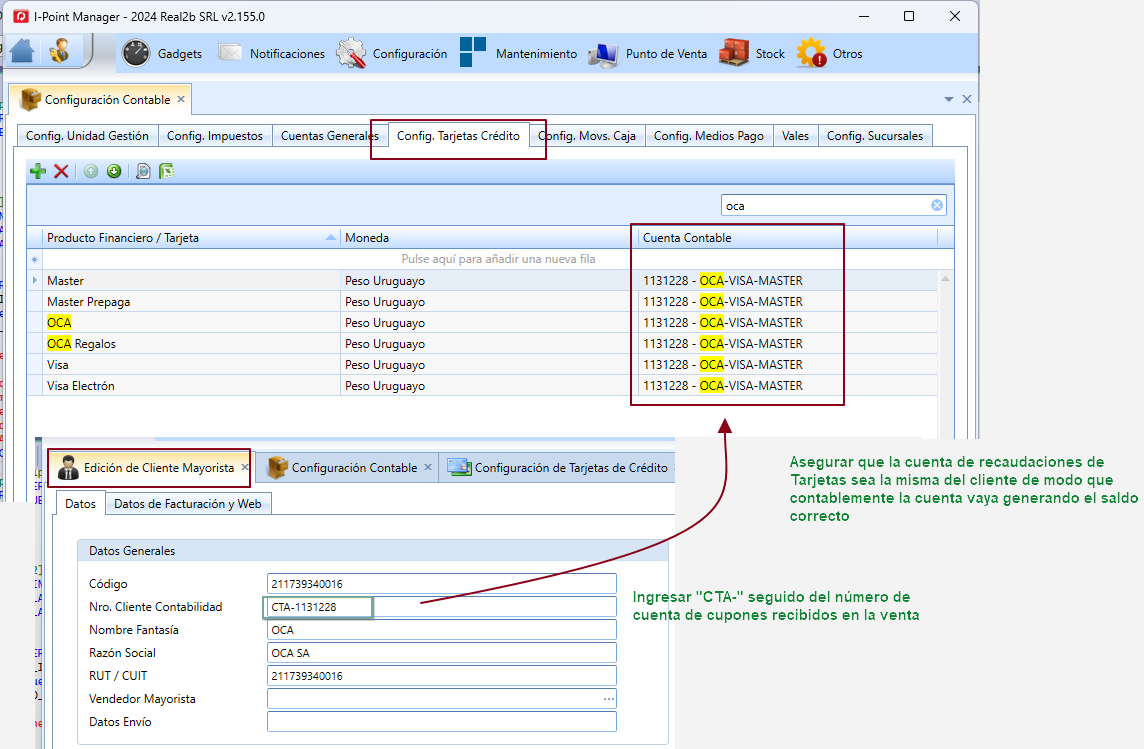The height and width of the screenshot is (749, 1144).
Task: Open Datos de Facturación y Web tab
Action: [188, 503]
